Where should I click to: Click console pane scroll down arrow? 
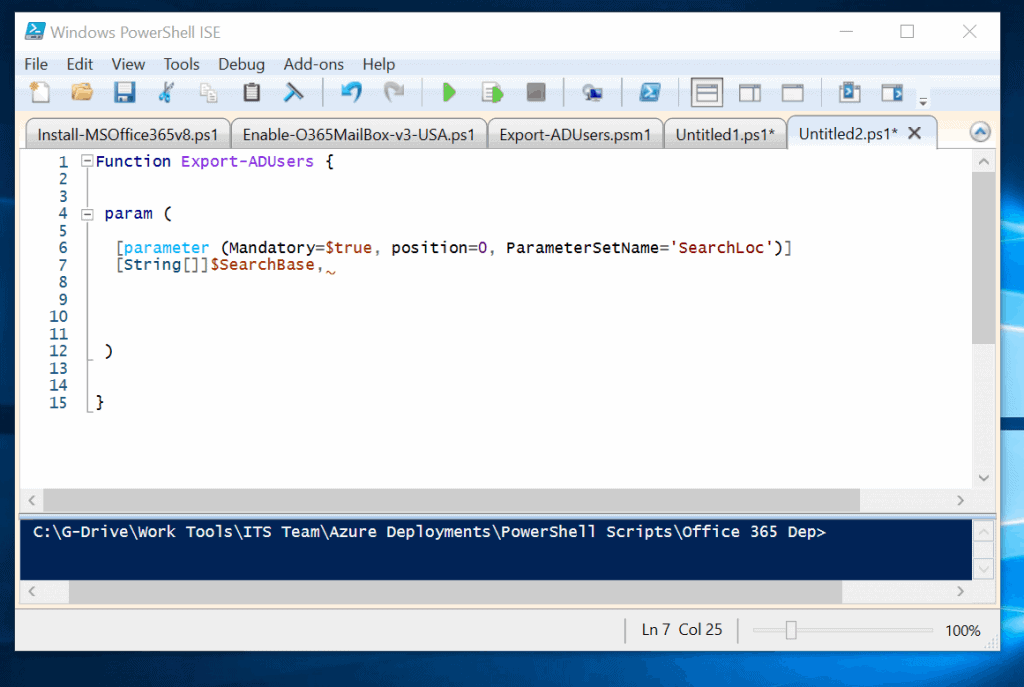984,569
